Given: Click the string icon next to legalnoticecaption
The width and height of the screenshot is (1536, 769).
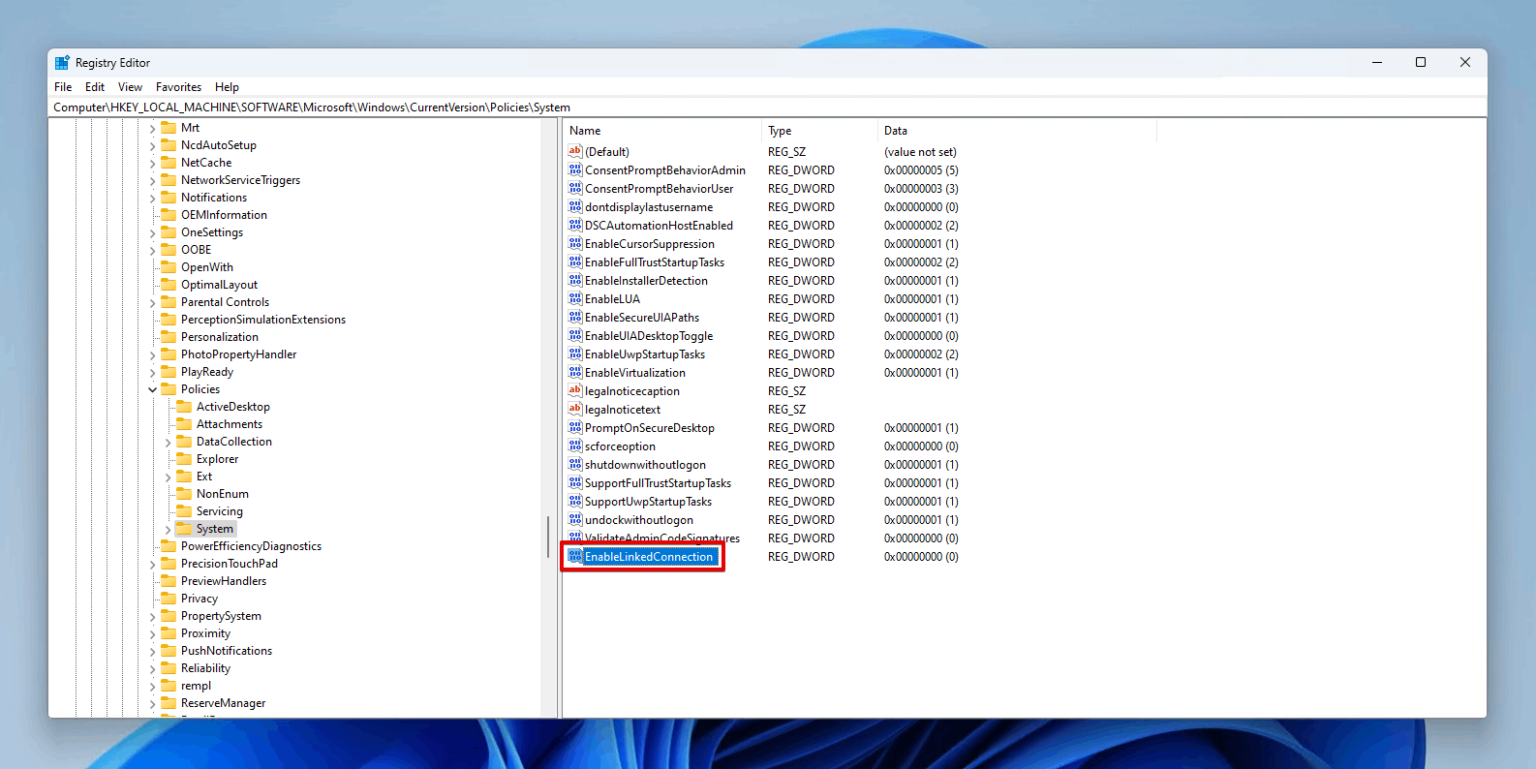Looking at the screenshot, I should point(575,390).
